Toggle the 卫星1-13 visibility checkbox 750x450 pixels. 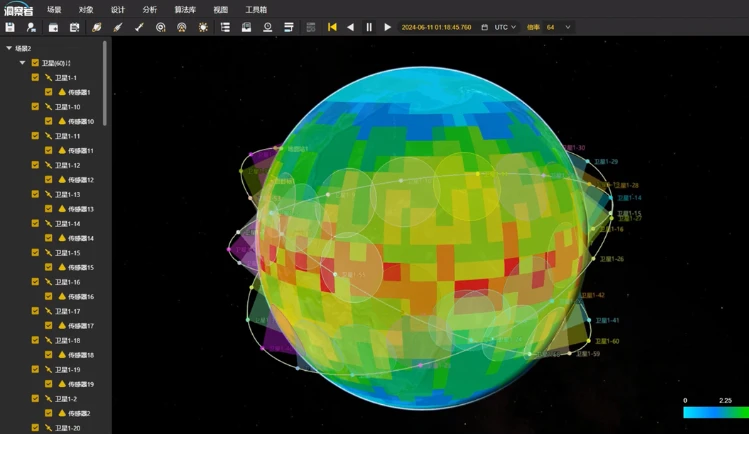coord(36,194)
